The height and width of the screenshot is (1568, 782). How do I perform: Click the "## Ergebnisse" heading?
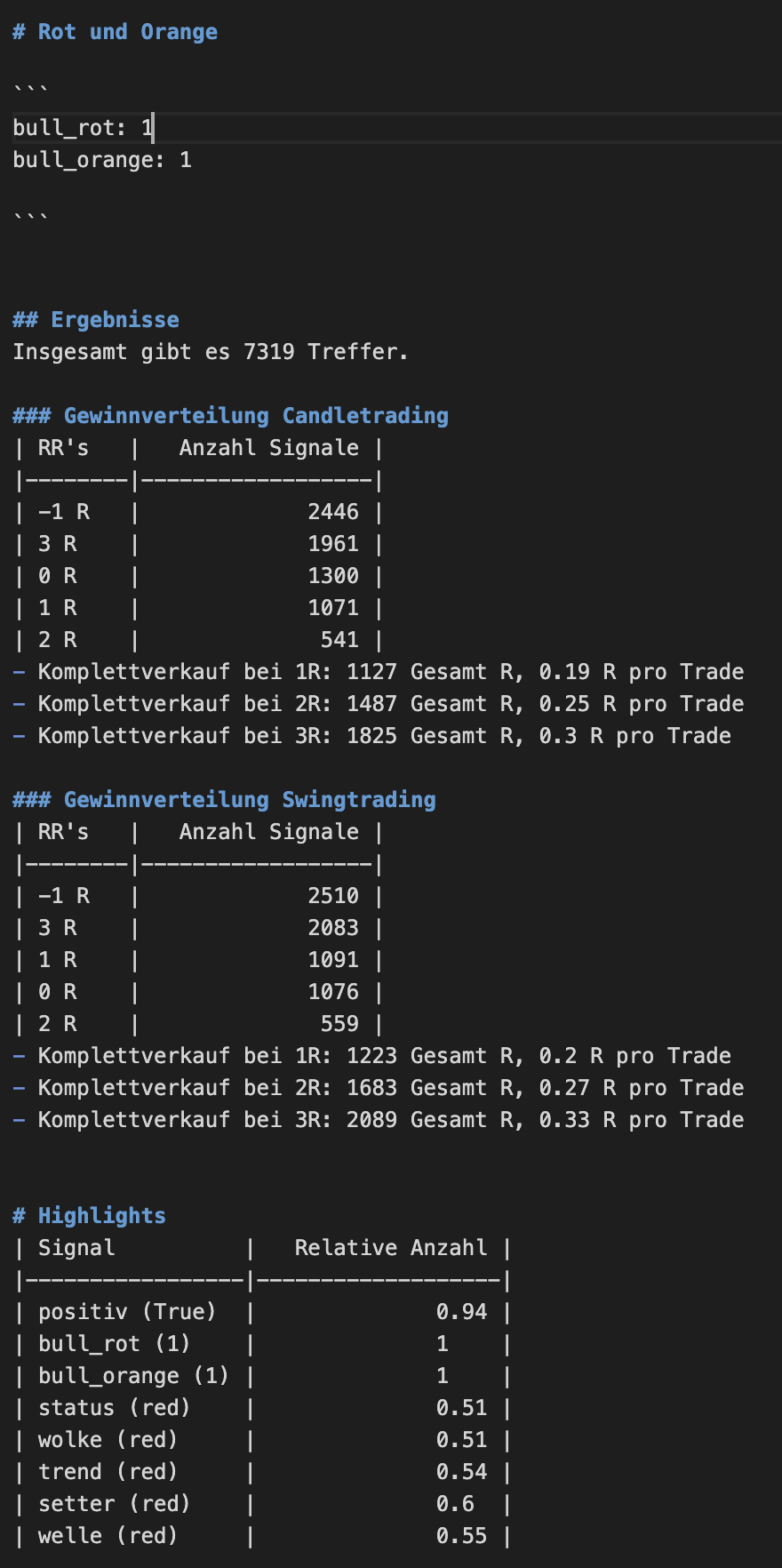pos(96,320)
